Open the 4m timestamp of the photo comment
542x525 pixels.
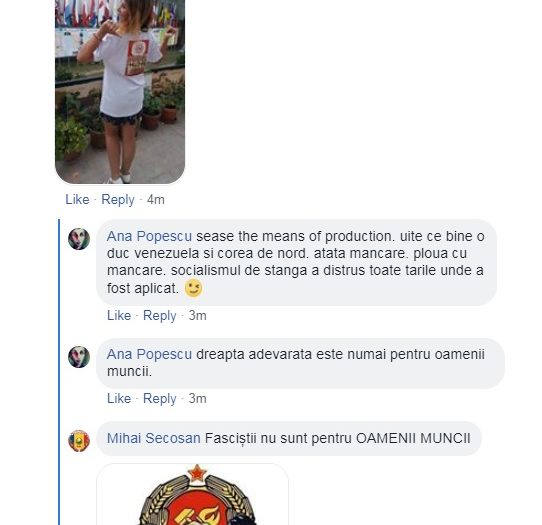tap(156, 199)
